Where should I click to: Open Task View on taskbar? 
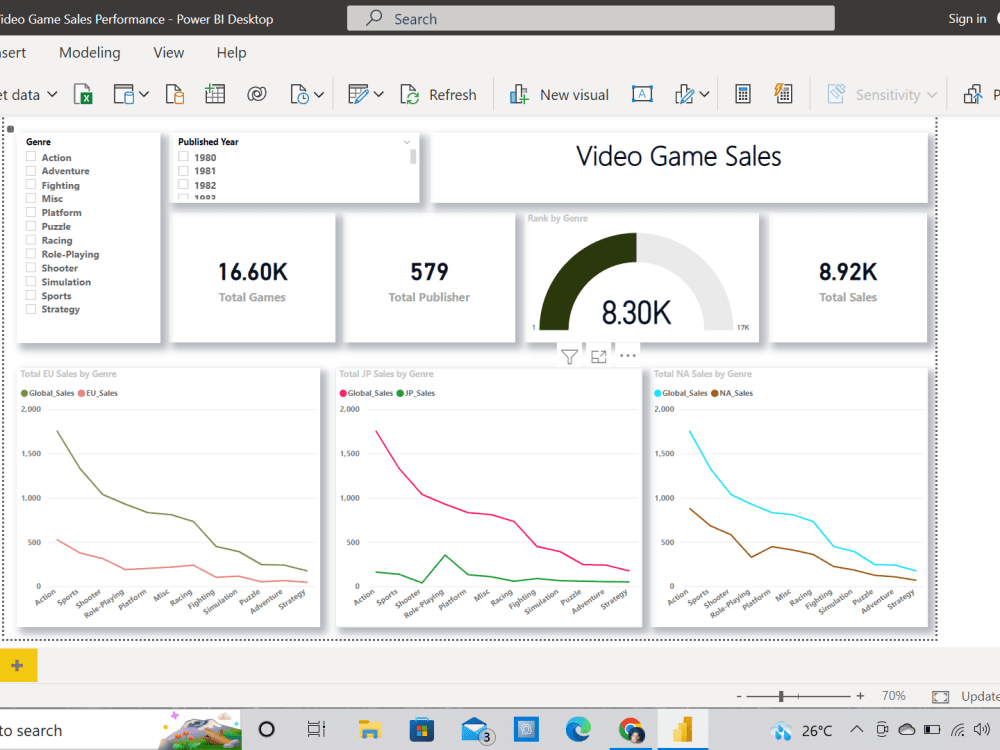(x=316, y=729)
